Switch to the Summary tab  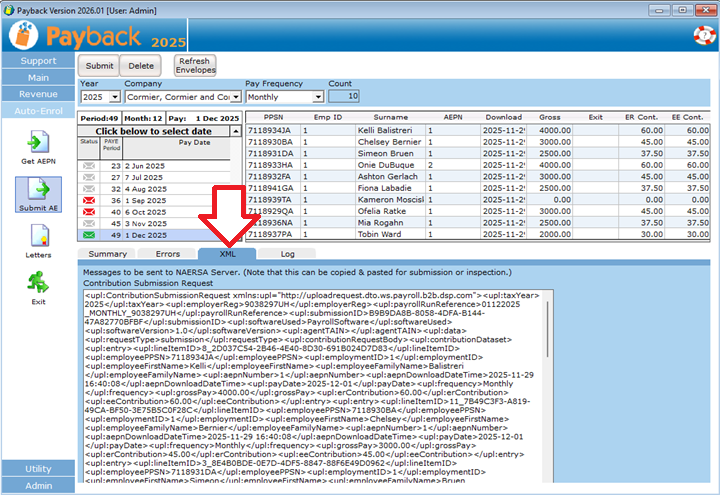[108, 254]
